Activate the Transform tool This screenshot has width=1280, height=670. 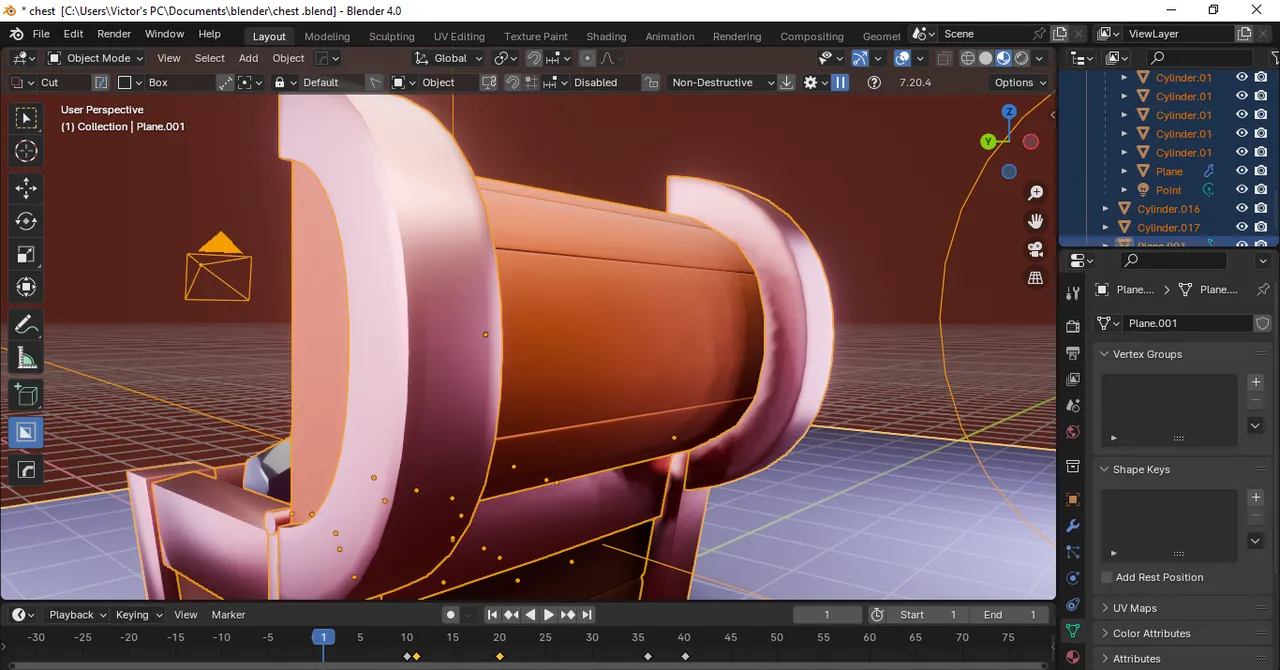26,288
